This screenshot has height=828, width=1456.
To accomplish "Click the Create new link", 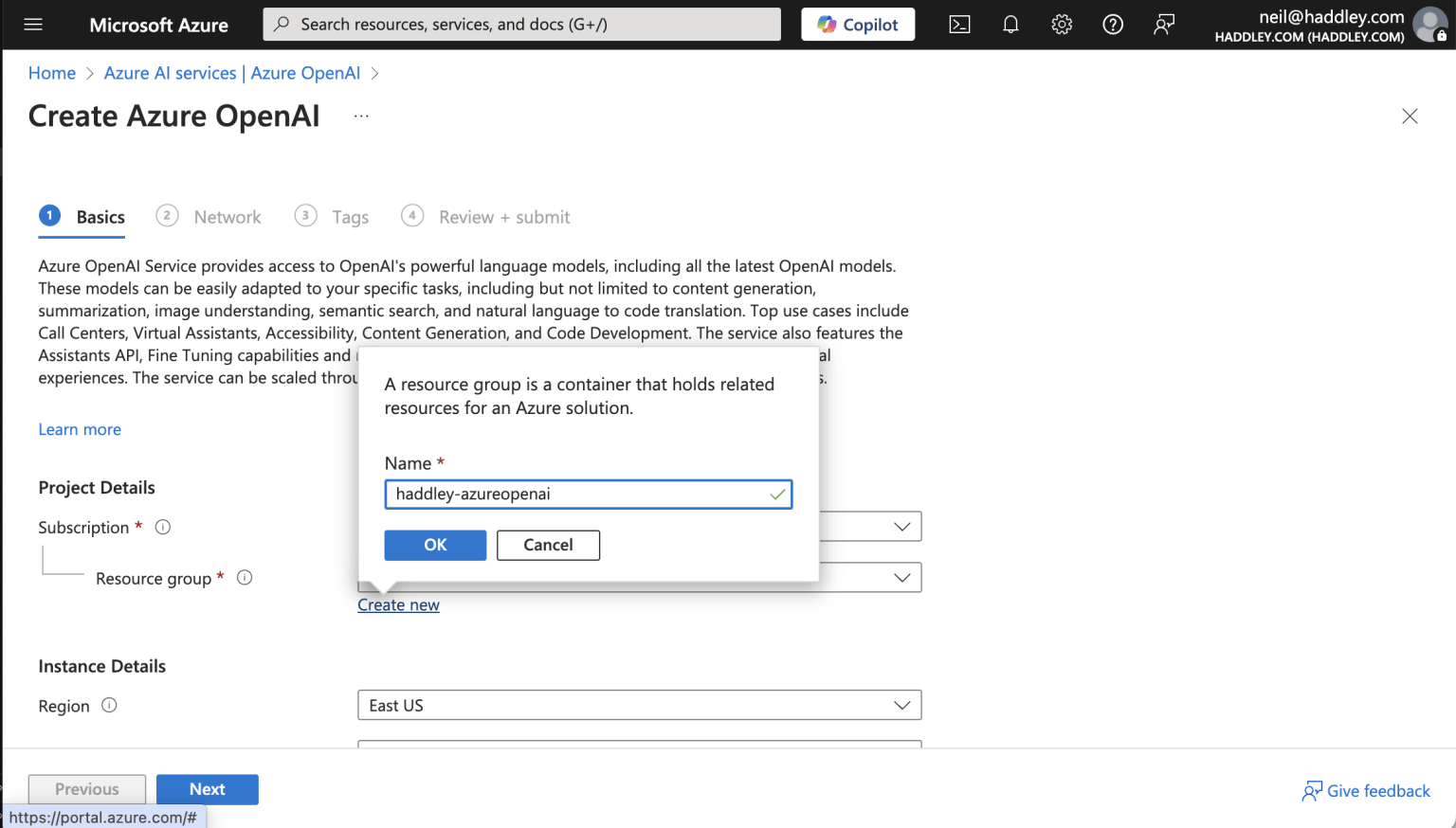I will [x=398, y=605].
